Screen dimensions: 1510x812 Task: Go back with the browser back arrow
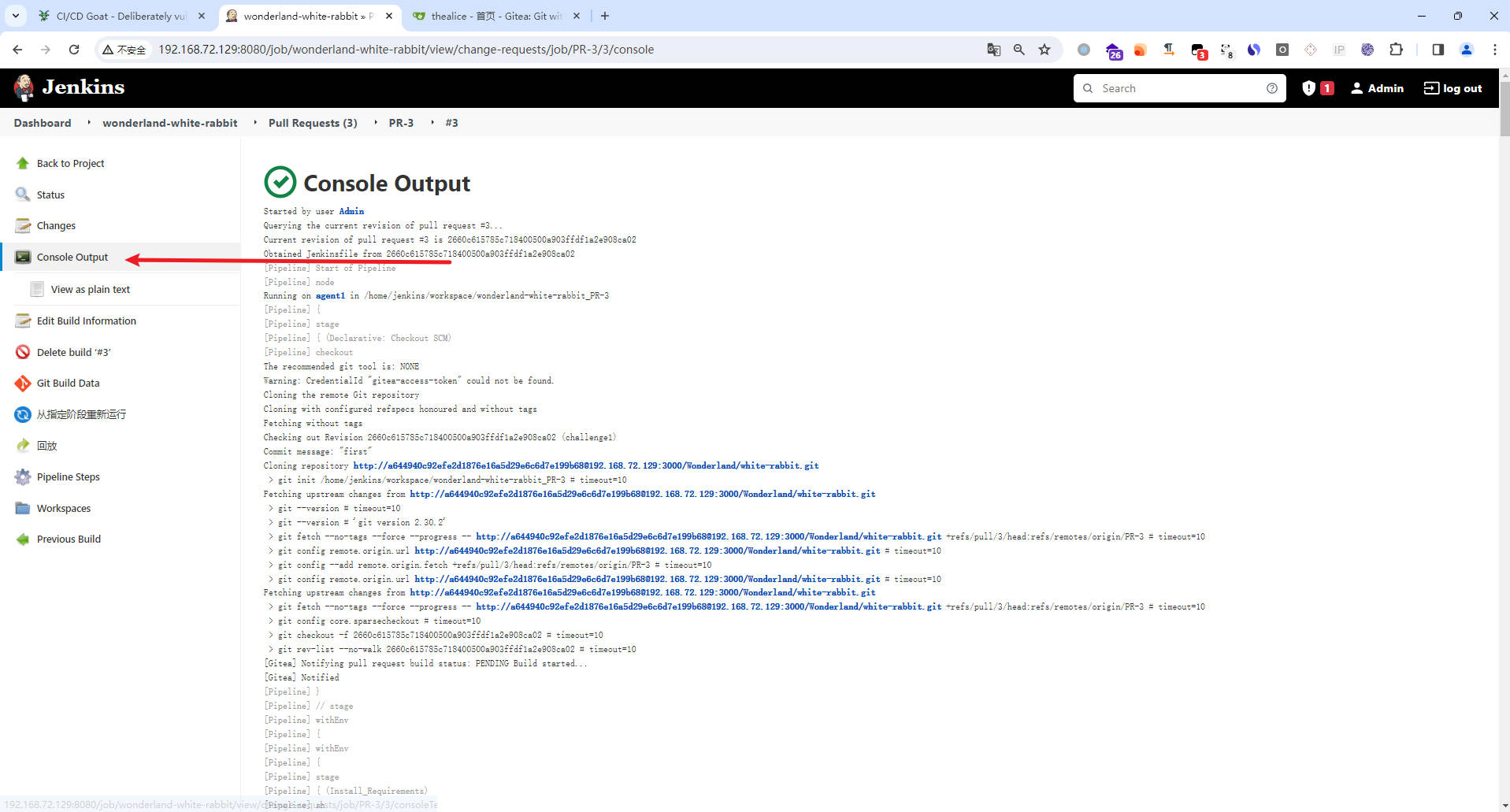[17, 50]
